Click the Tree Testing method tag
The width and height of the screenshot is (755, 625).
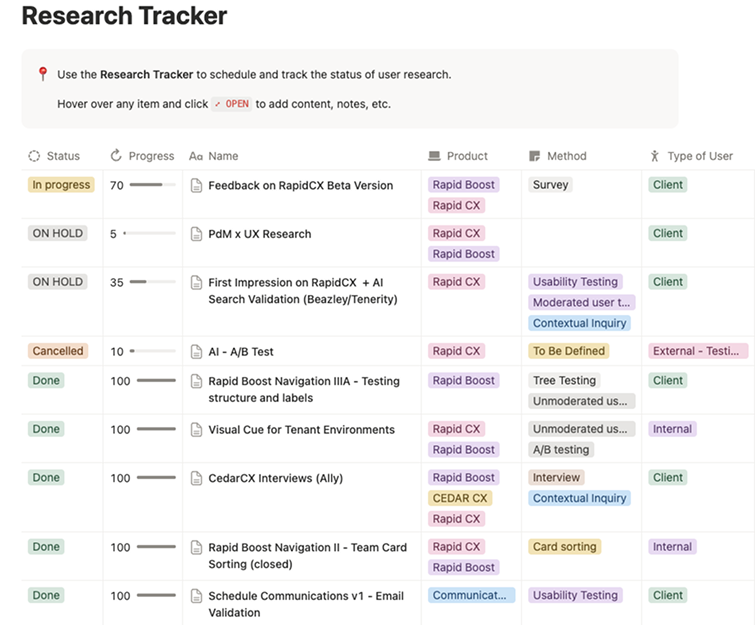tap(564, 380)
